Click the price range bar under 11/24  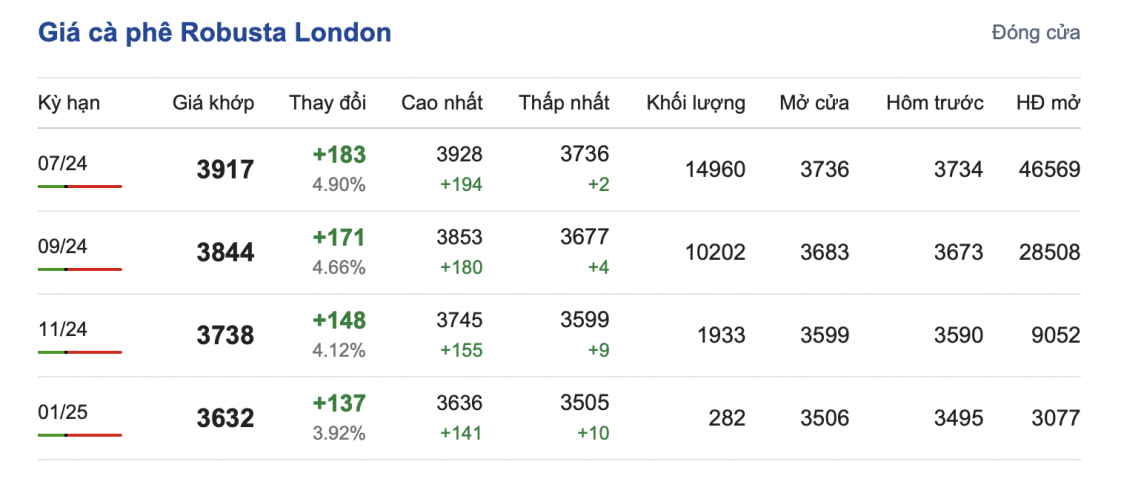click(80, 352)
